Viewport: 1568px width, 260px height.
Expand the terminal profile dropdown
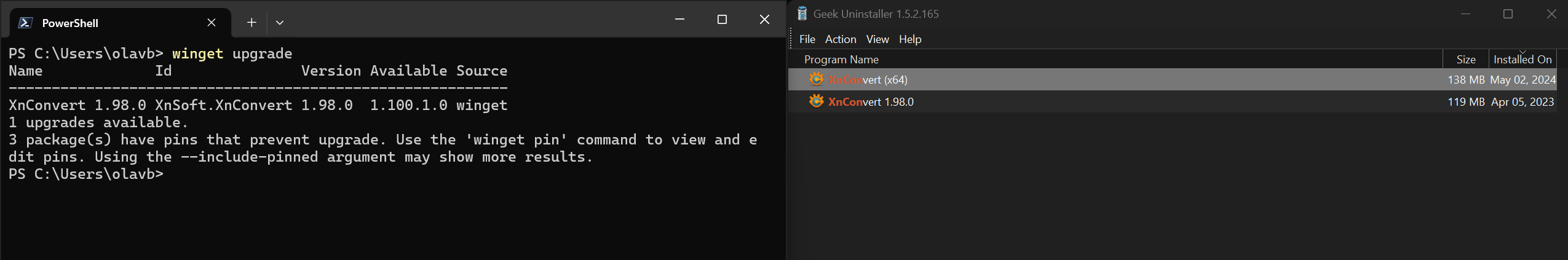click(280, 23)
